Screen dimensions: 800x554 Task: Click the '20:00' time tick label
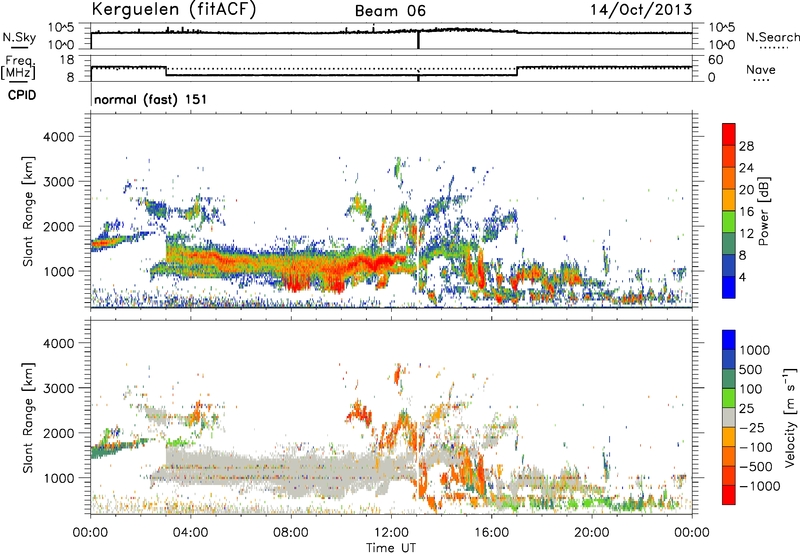click(x=591, y=533)
